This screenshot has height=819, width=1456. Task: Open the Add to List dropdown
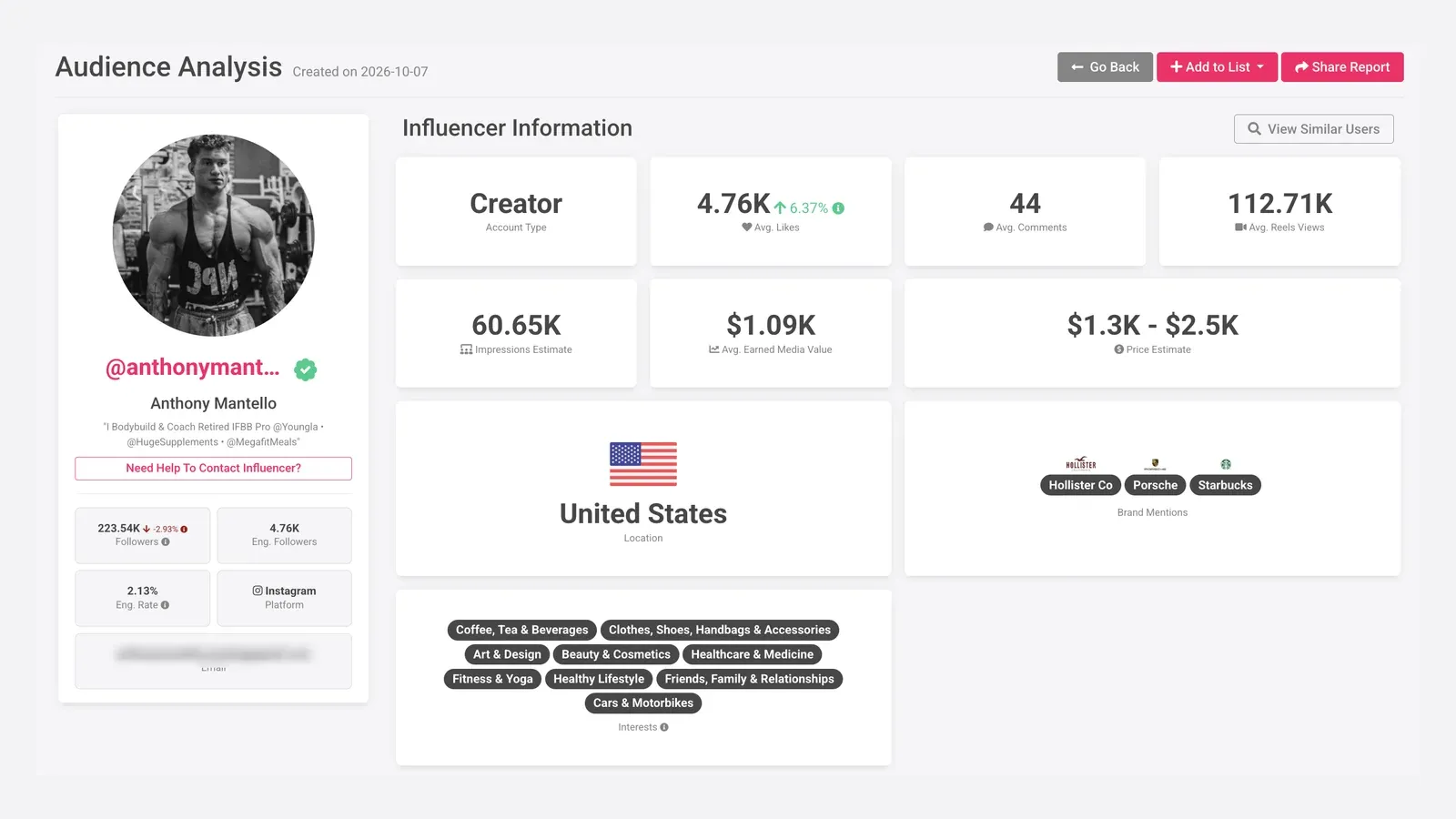point(1217,67)
